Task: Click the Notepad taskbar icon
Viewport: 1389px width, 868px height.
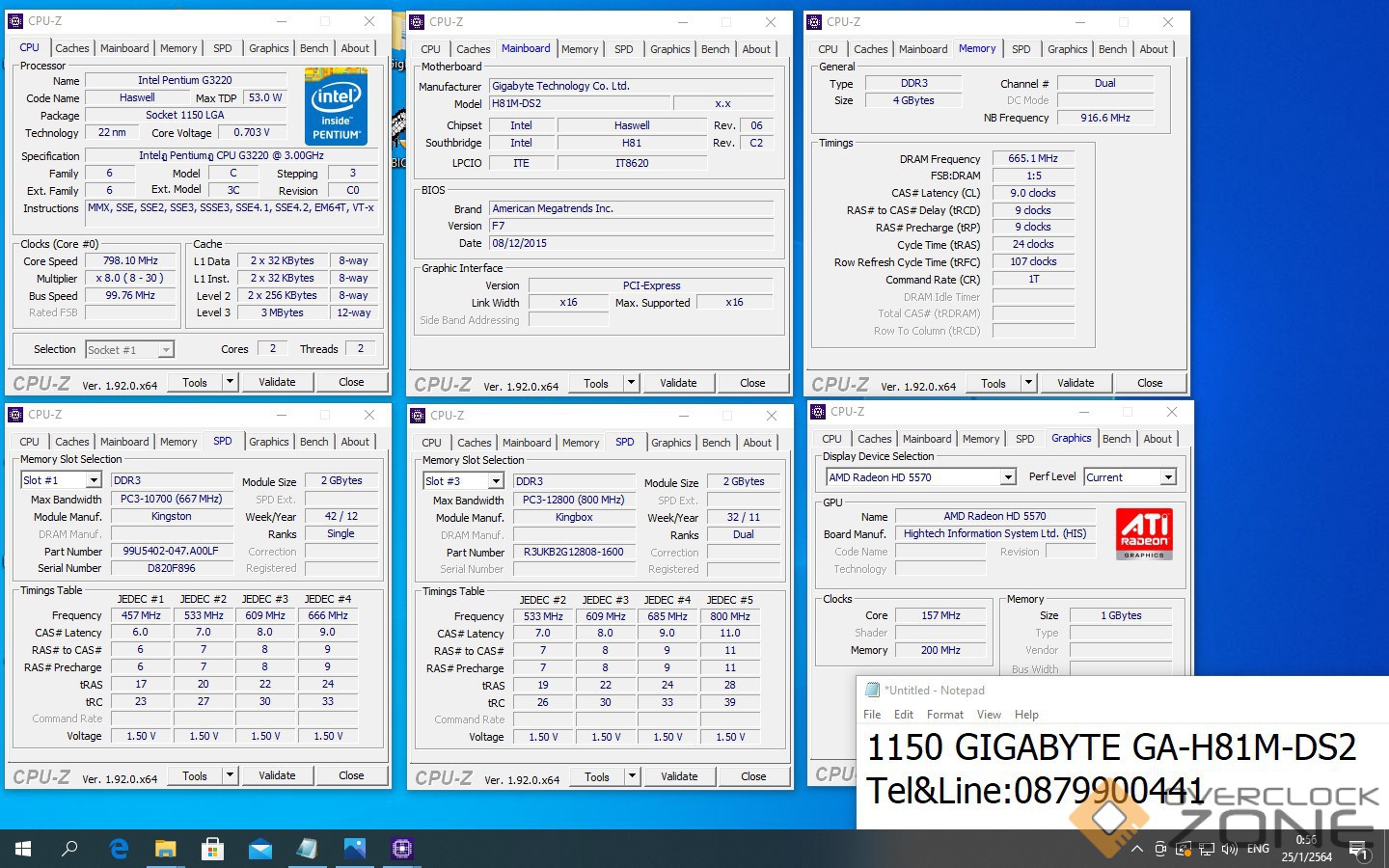Action: [308, 849]
